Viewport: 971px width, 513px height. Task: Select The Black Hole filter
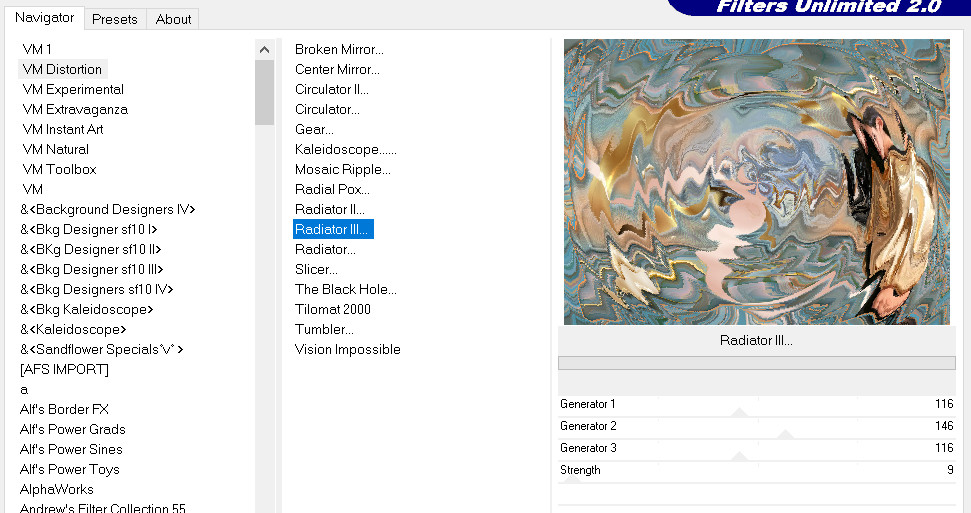pos(346,289)
